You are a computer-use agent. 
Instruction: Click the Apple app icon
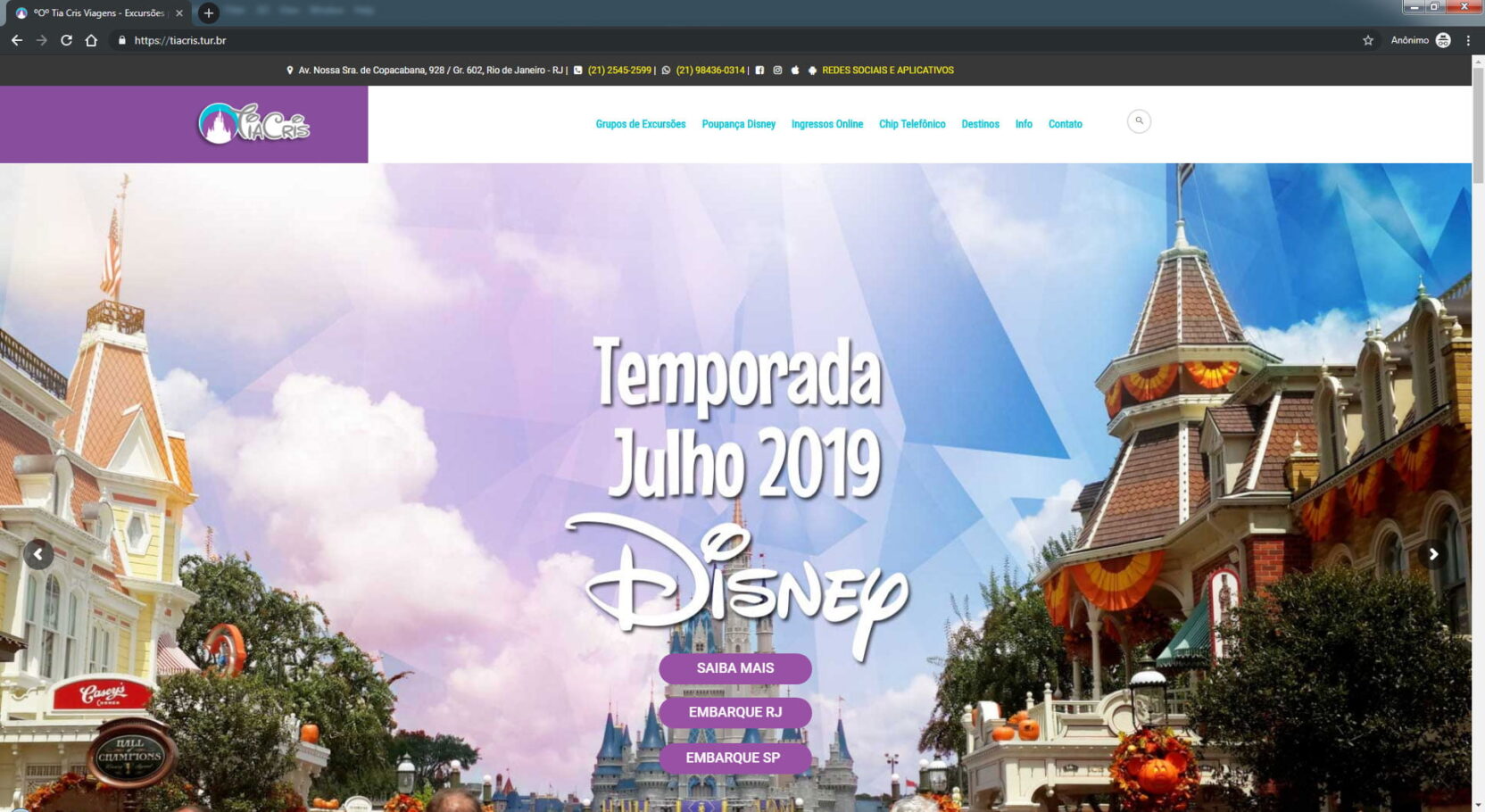point(794,70)
